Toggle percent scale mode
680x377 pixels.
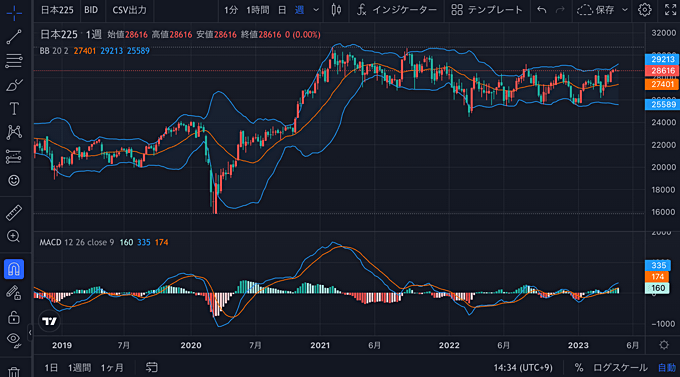click(x=579, y=368)
